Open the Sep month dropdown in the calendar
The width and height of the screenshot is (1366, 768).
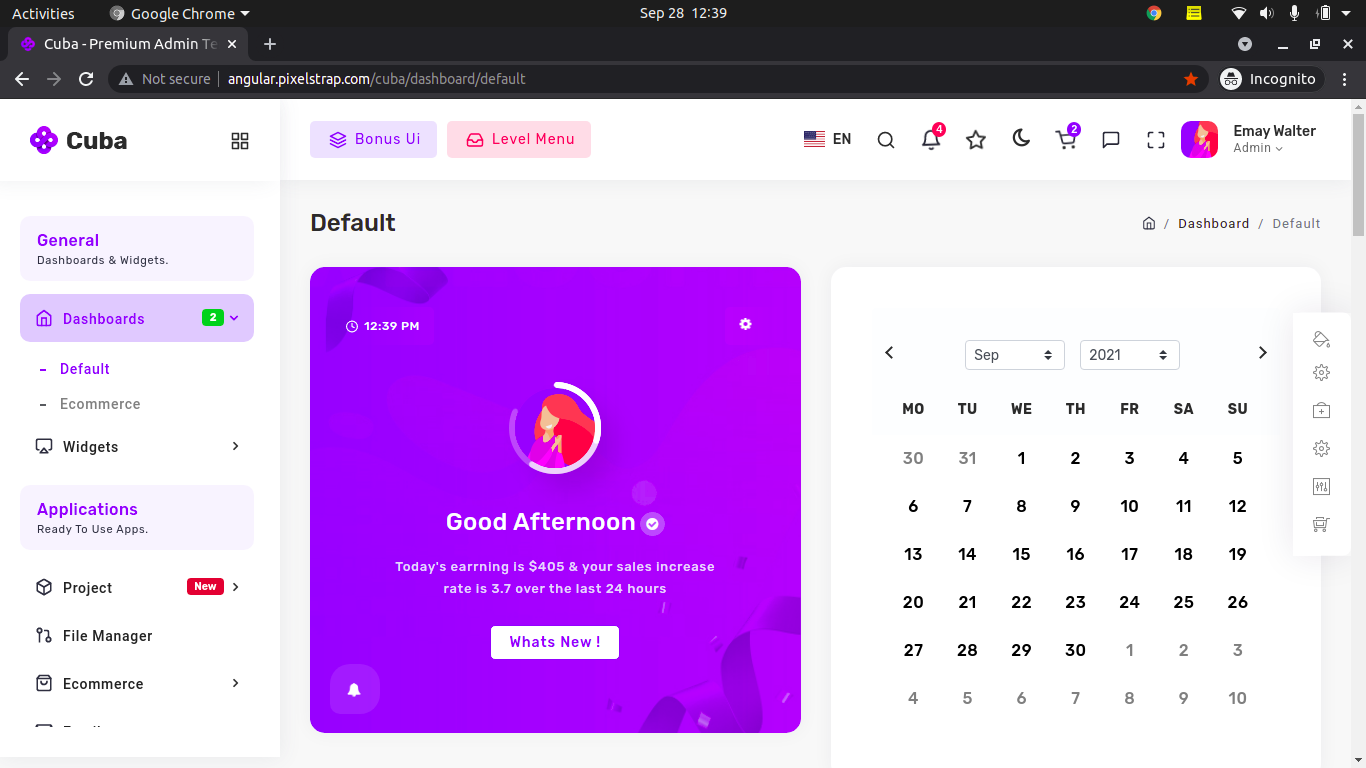(1014, 355)
